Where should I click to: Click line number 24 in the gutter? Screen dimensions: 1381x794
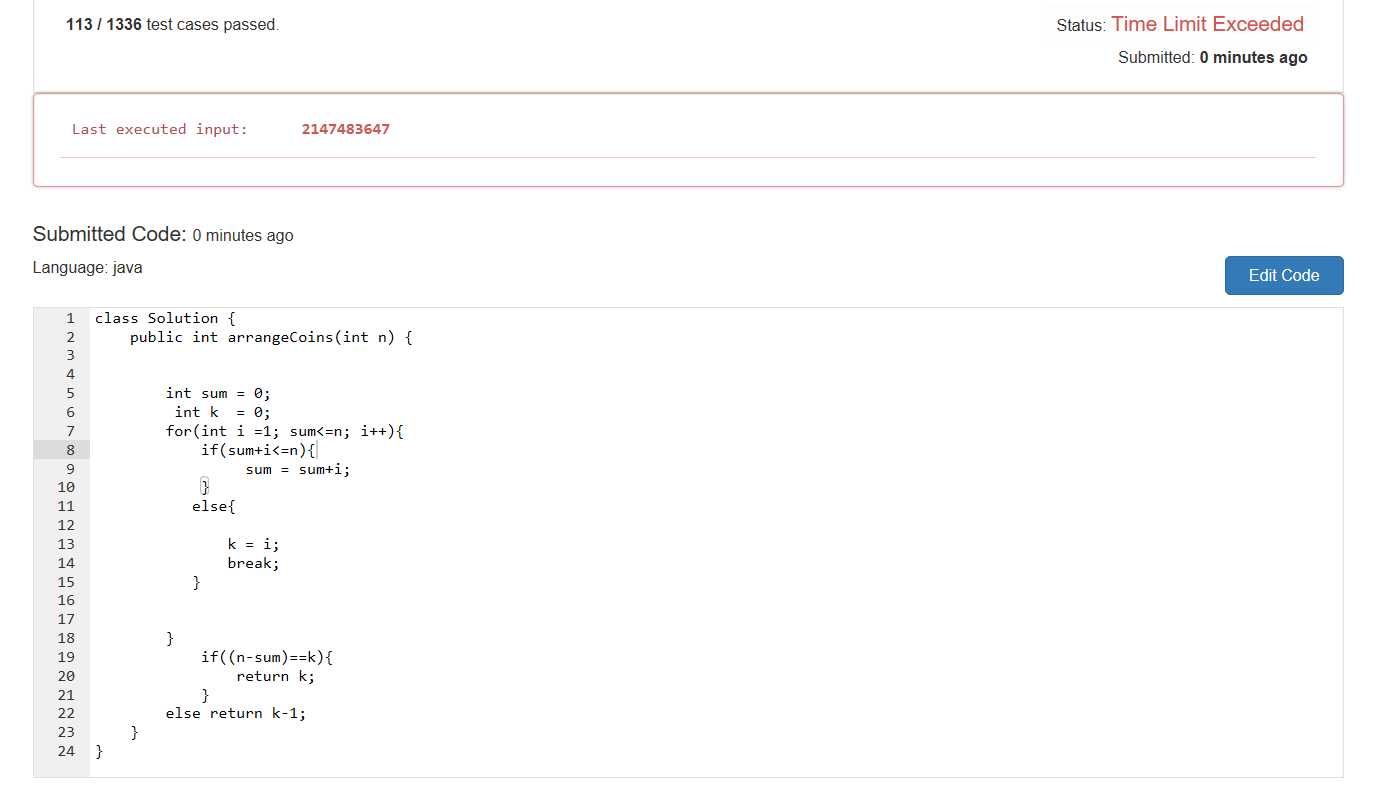click(x=66, y=751)
